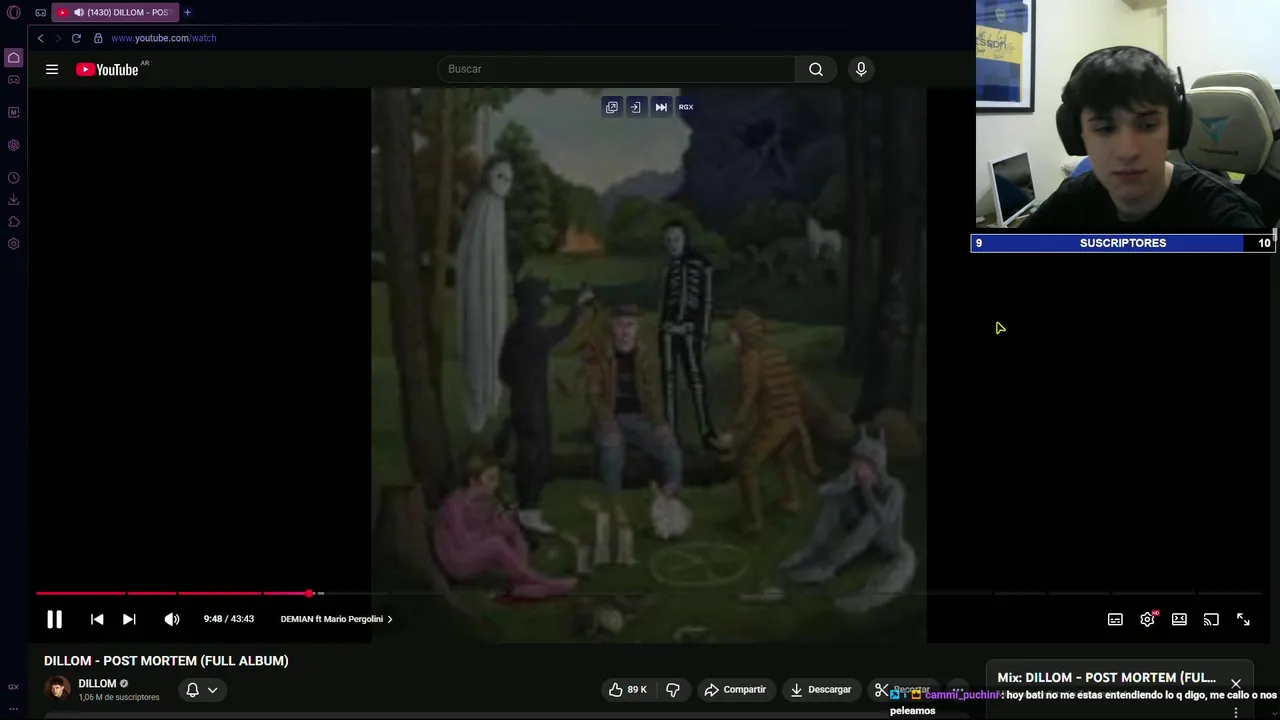1280x720 pixels.
Task: Reload the YouTube page
Action: tap(76, 38)
